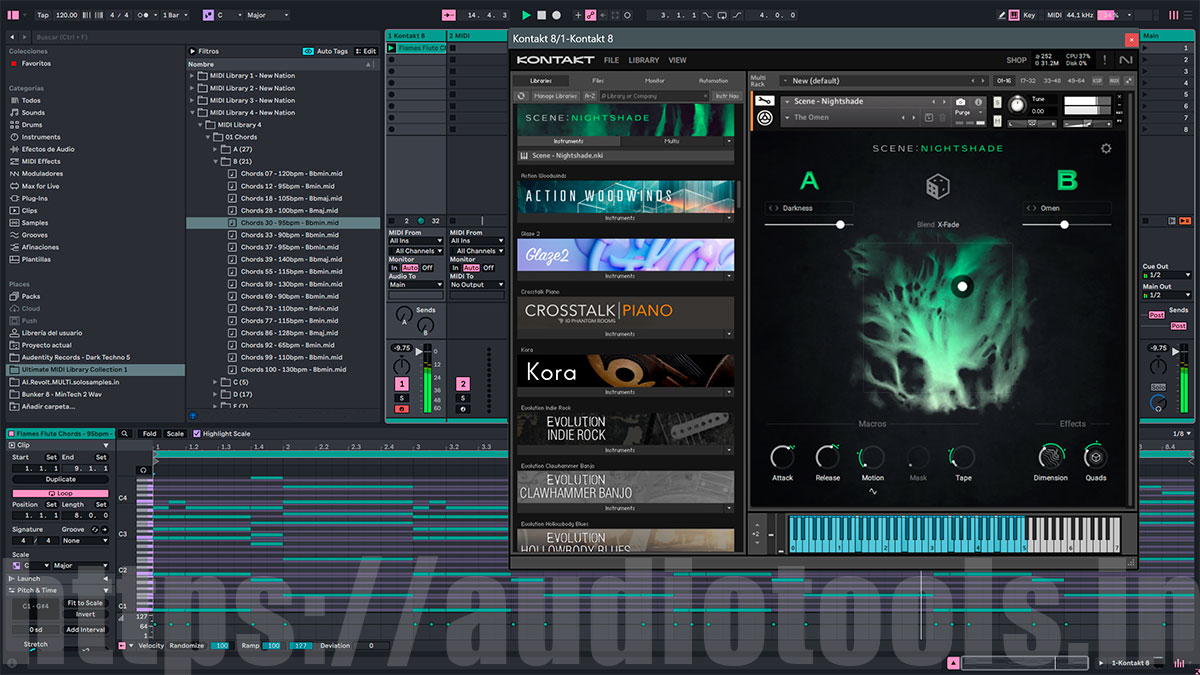Select file Chords 100 - 130bpm - Bbmin.mid
1200x675 pixels.
click(x=291, y=369)
